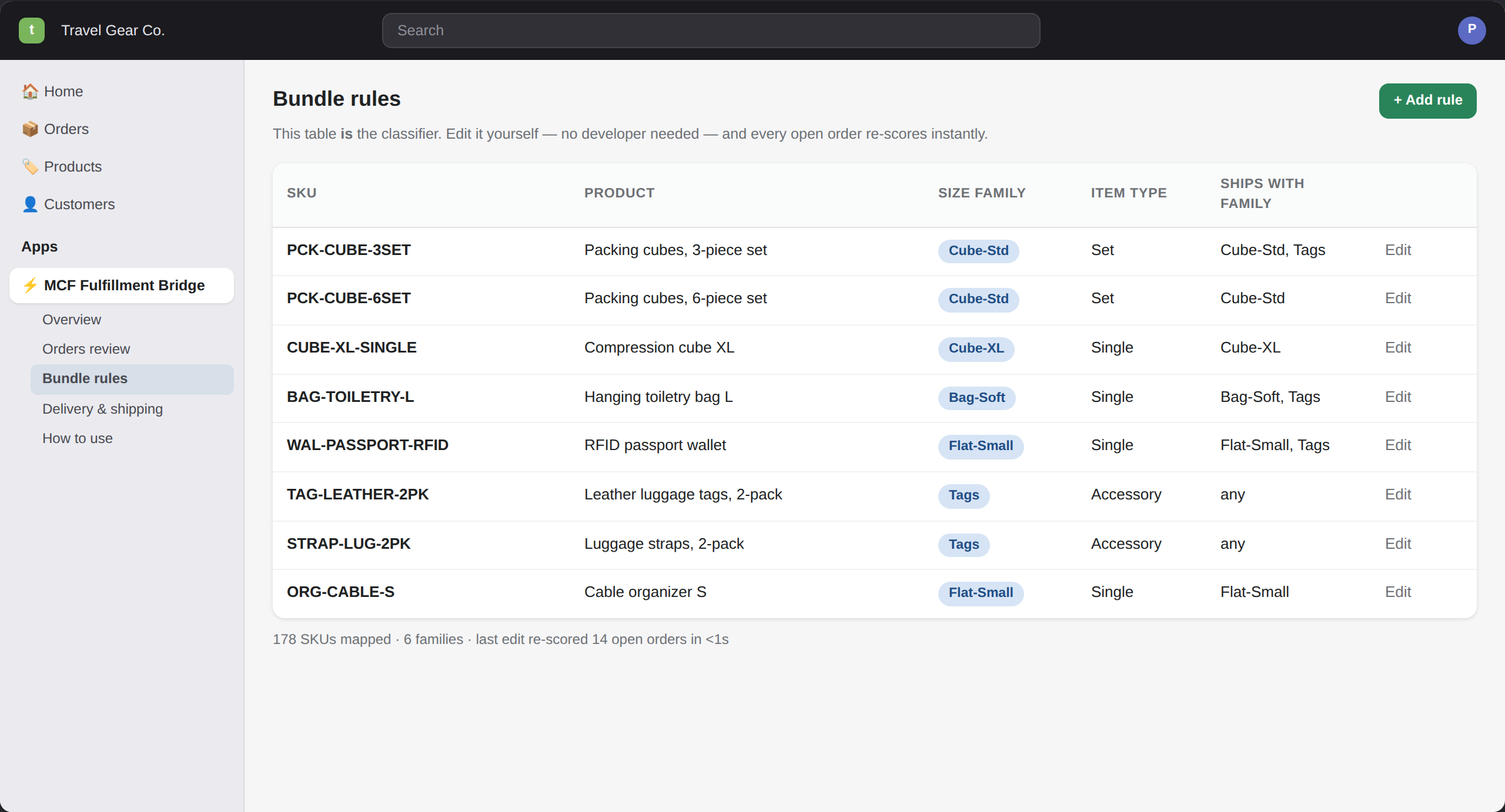Open the P user avatar
This screenshot has height=812, width=1505.
(x=1471, y=31)
